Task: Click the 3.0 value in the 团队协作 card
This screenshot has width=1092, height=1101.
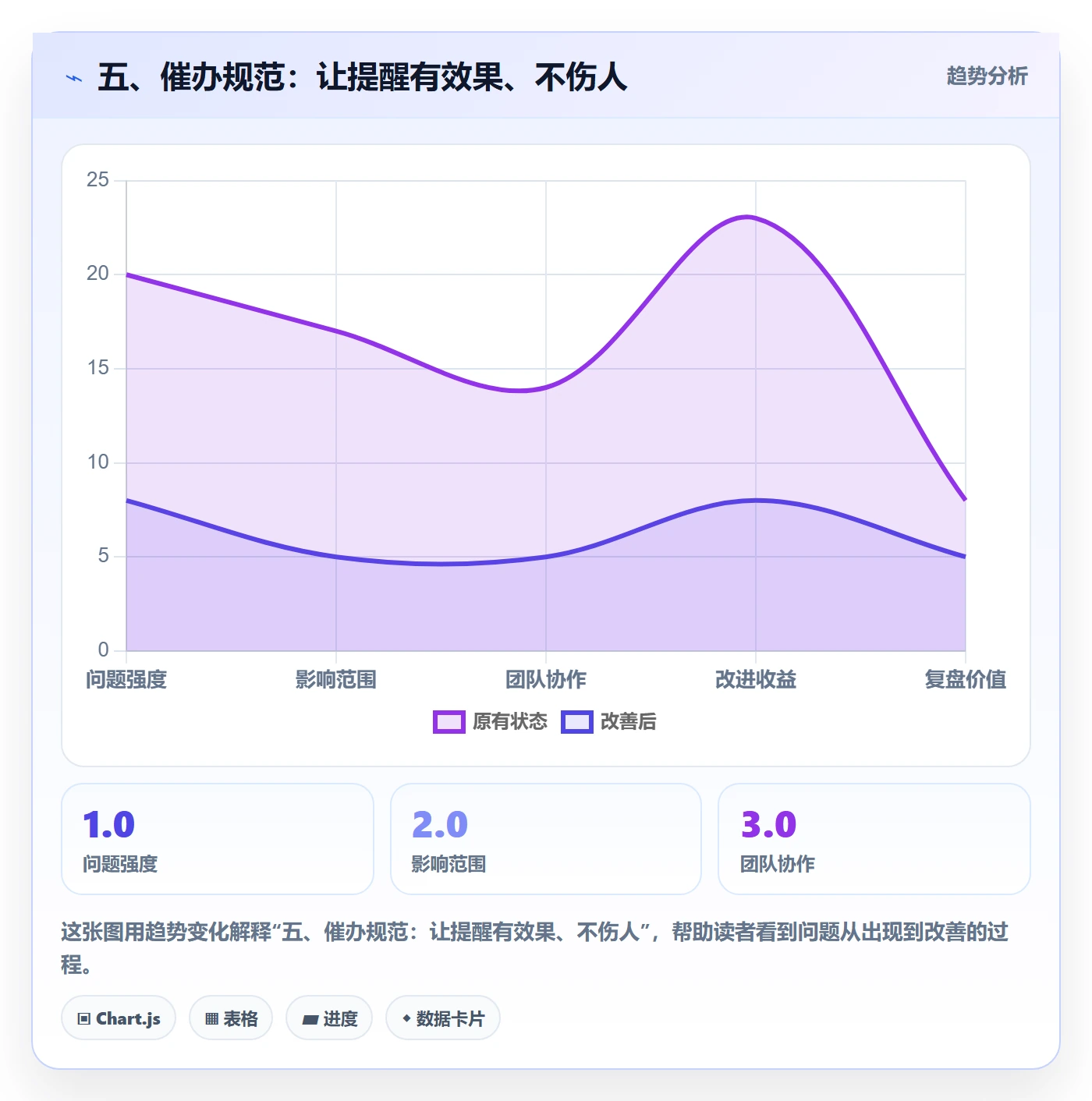Action: coord(768,825)
